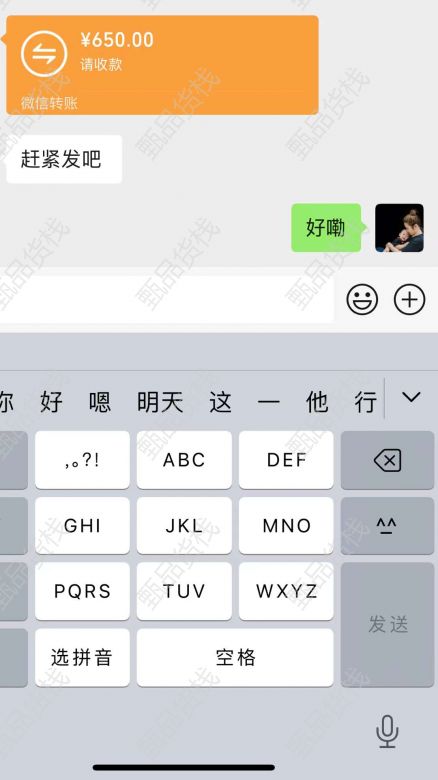Tap the 选拼音 key
438x780 pixels.
click(x=82, y=658)
